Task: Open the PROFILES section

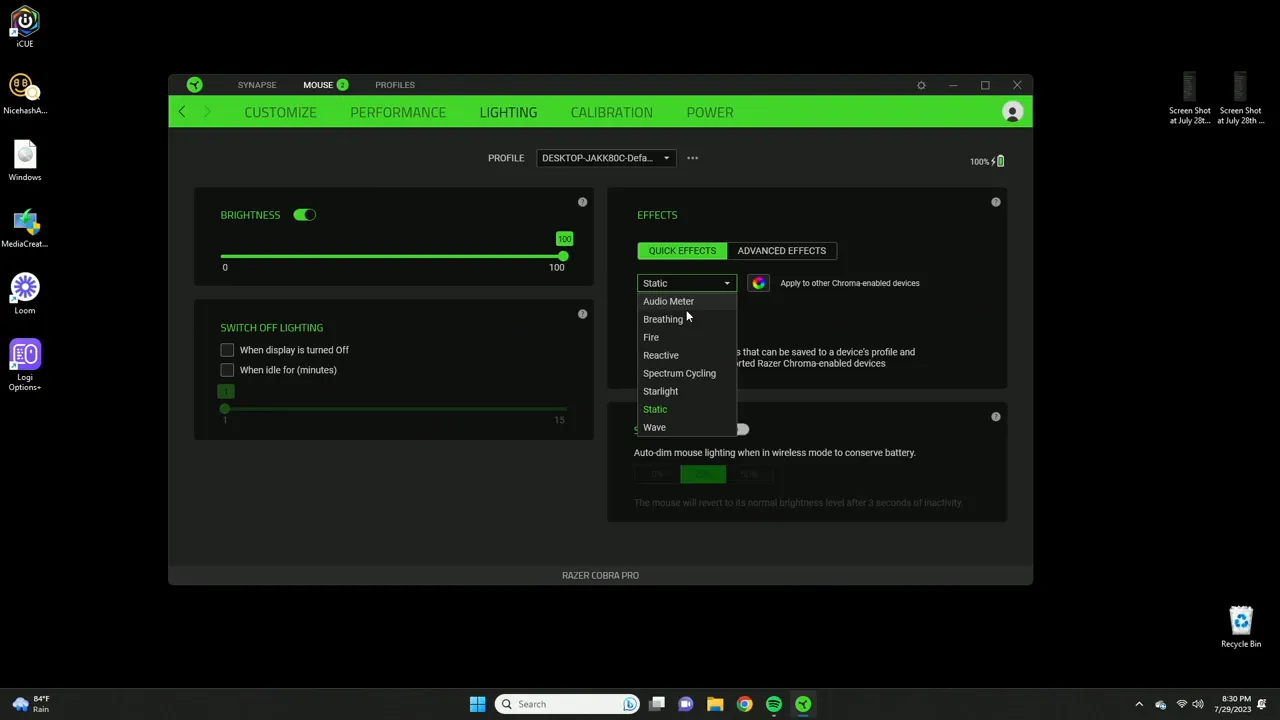Action: pyautogui.click(x=394, y=85)
